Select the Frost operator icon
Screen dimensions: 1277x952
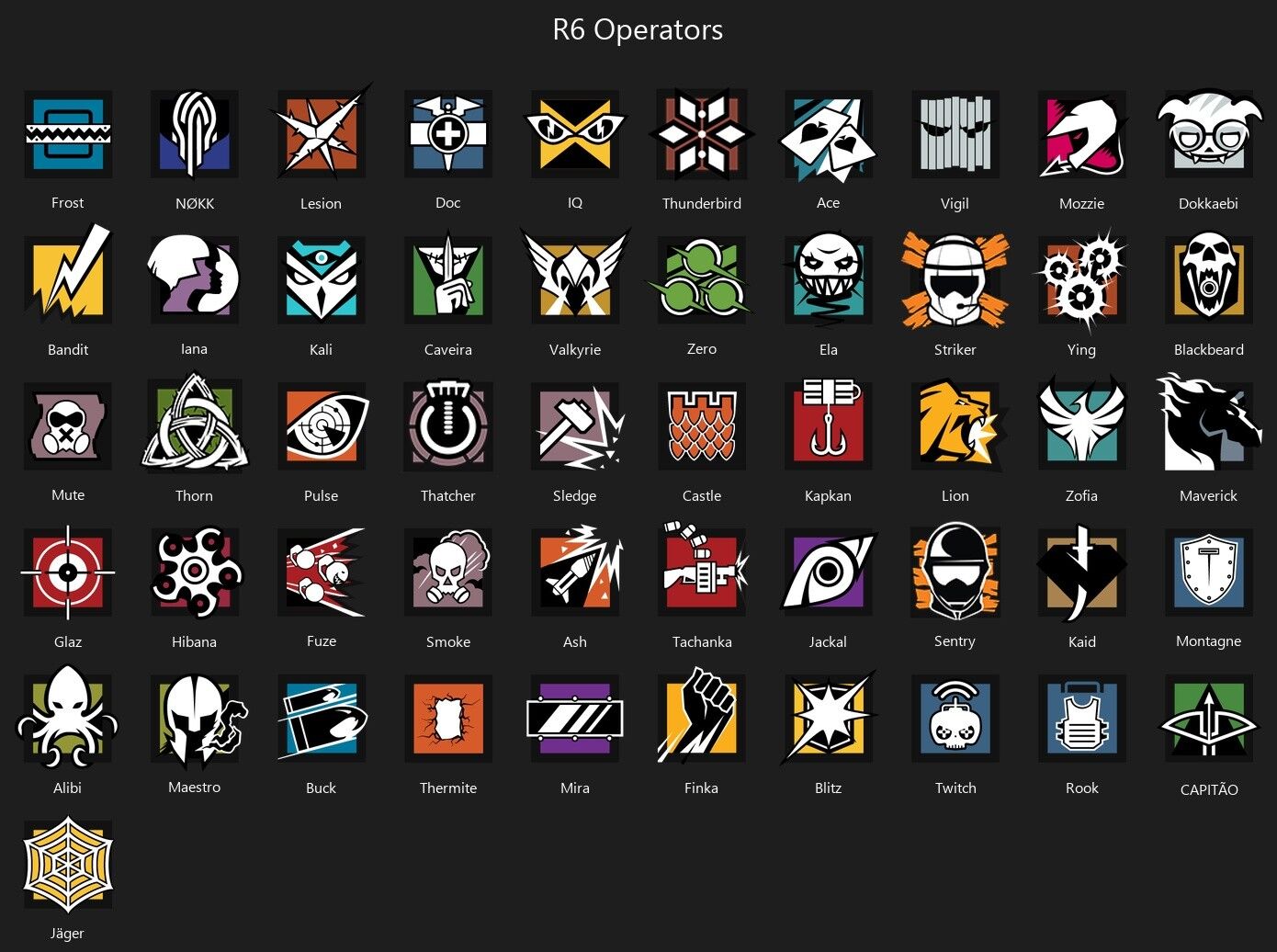tap(67, 134)
